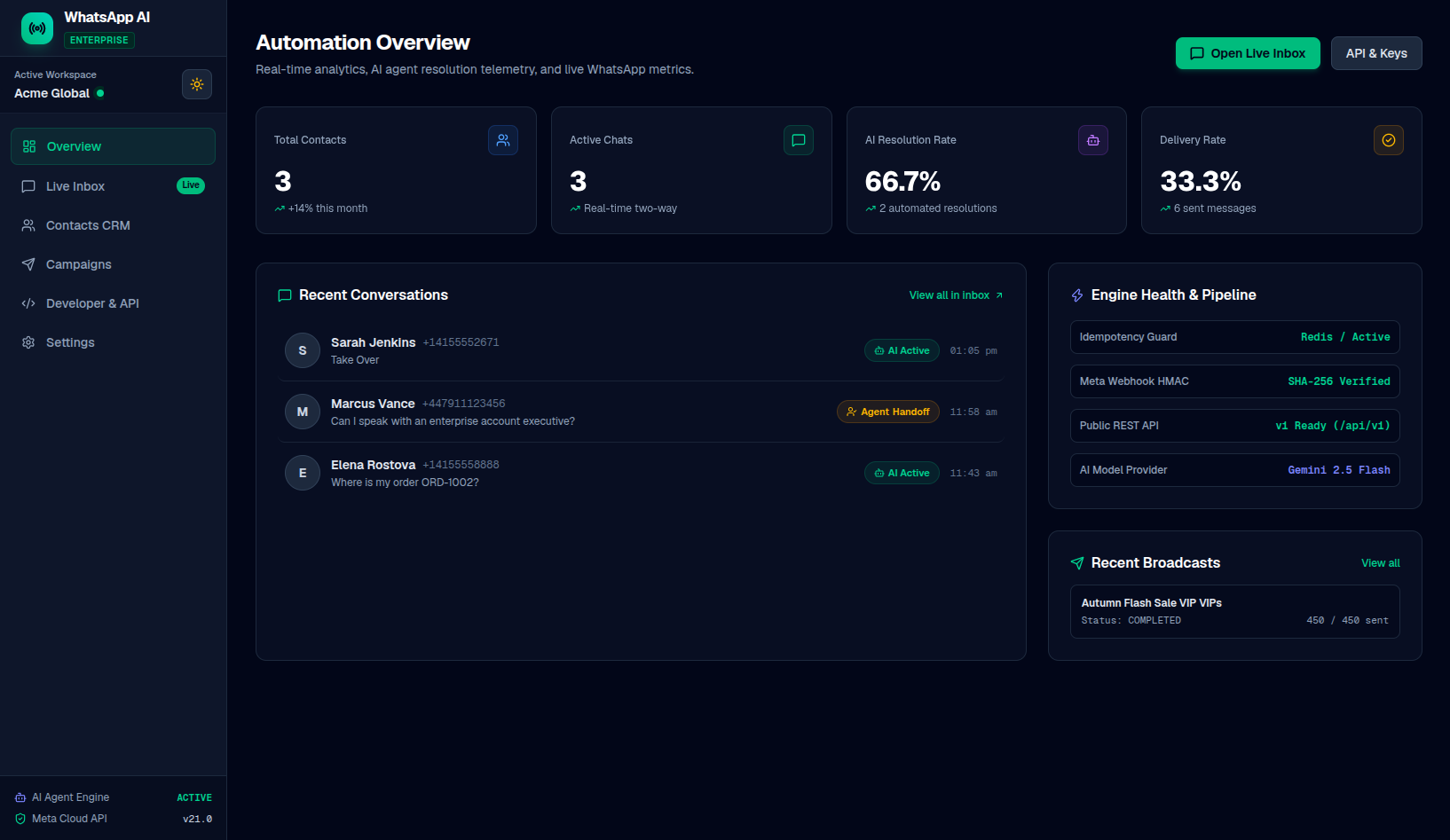Open the Sarah Jenkins conversation avatar
1450x840 pixels.
click(x=303, y=350)
